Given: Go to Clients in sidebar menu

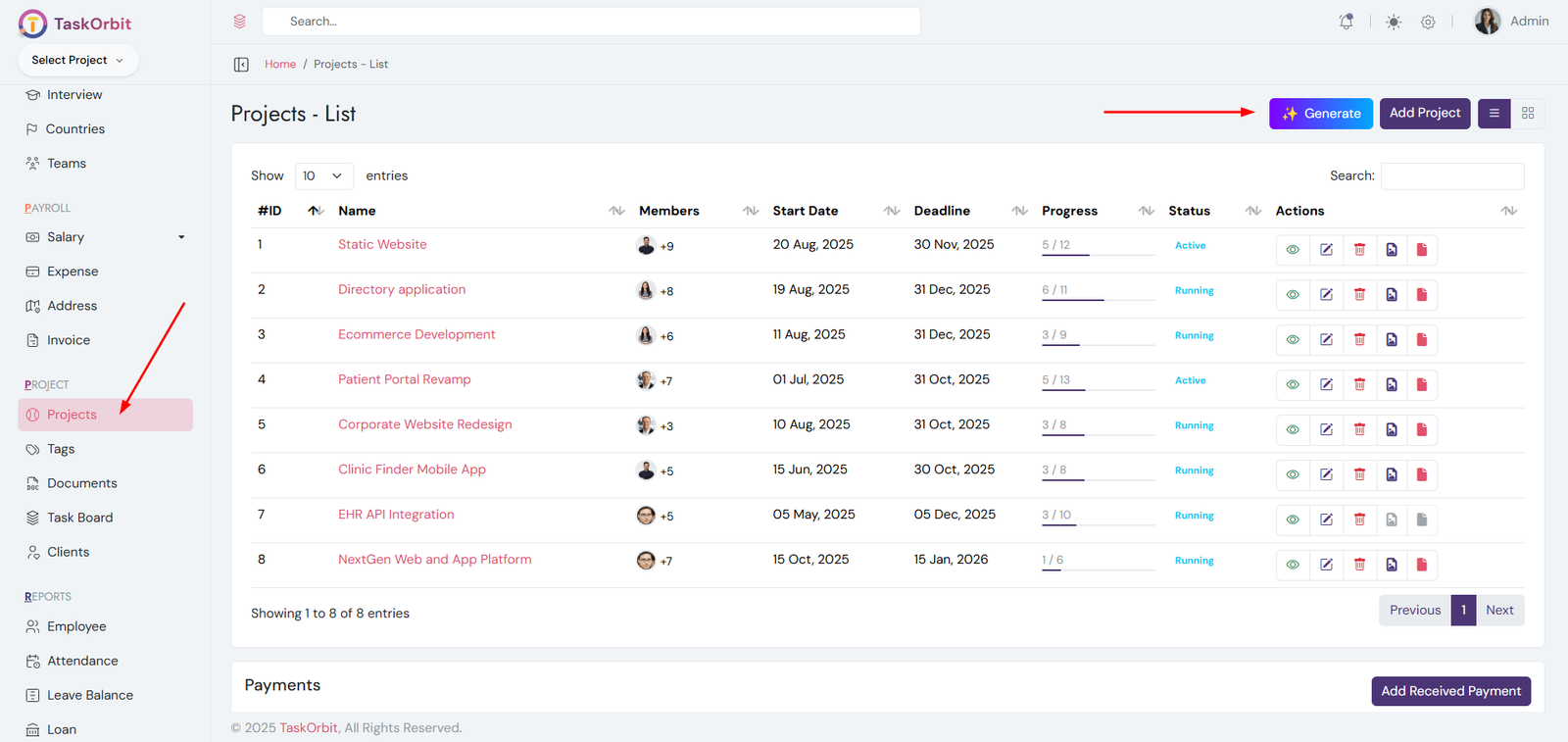Looking at the screenshot, I should coord(68,552).
